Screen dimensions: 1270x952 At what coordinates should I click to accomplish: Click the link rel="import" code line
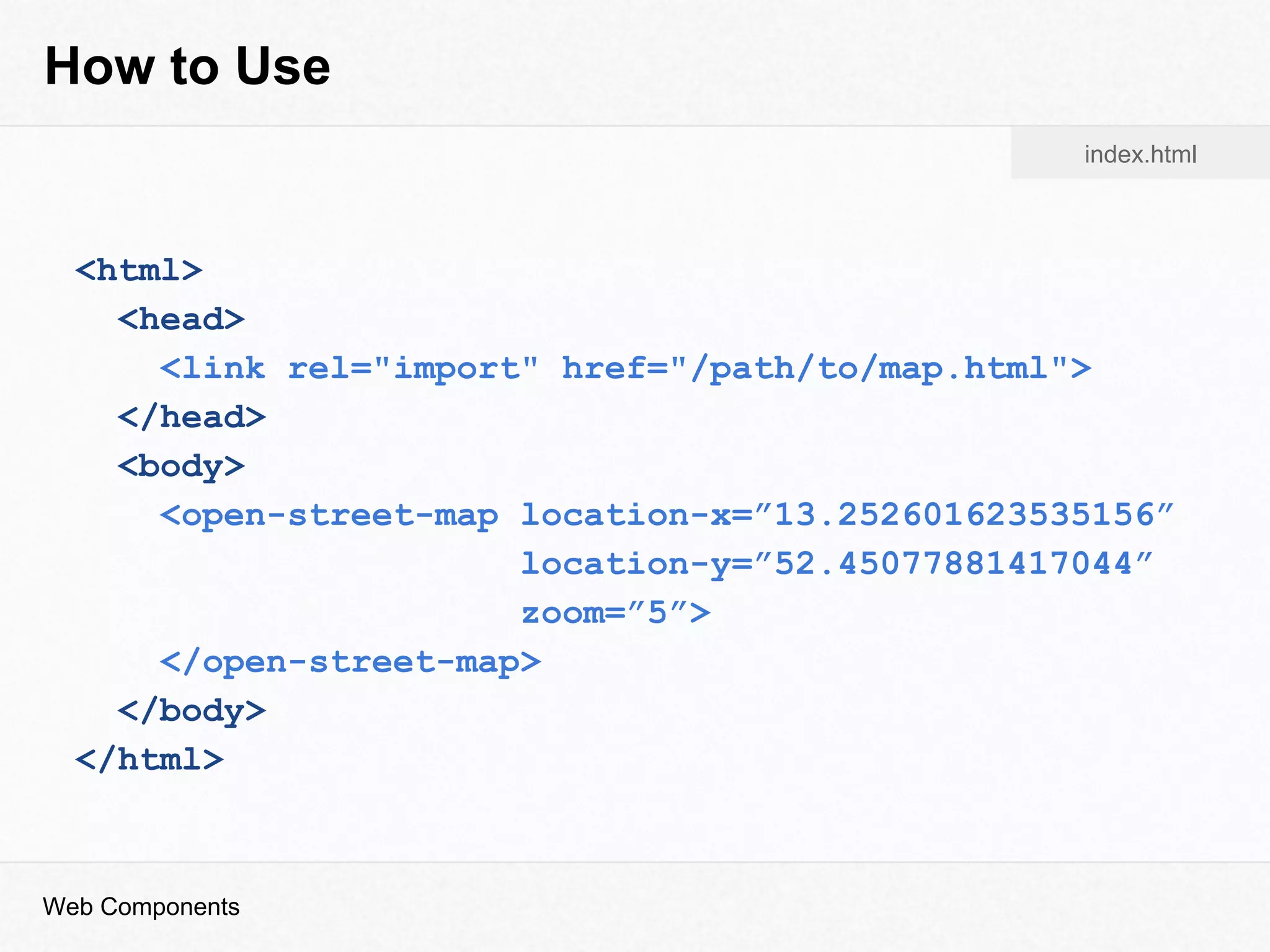pyautogui.click(x=625, y=368)
